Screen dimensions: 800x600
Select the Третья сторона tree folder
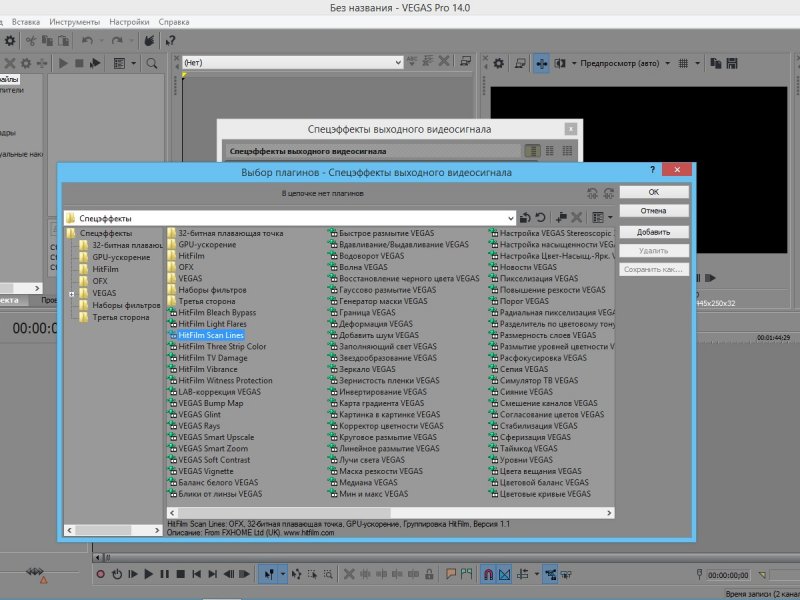120,317
